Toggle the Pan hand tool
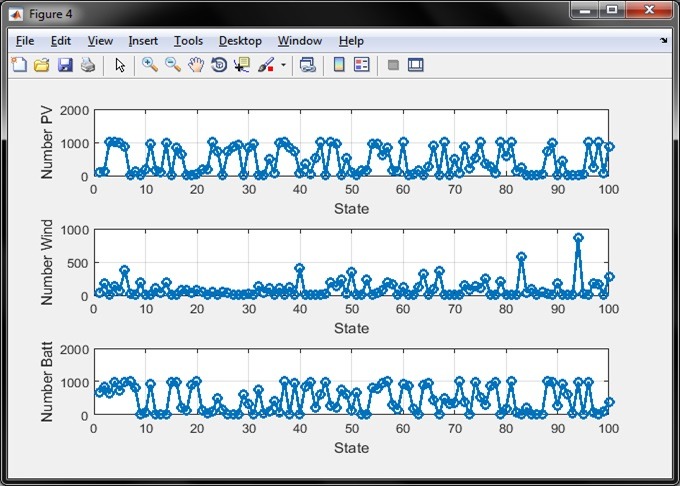Viewport: 680px width, 486px height. [196, 65]
